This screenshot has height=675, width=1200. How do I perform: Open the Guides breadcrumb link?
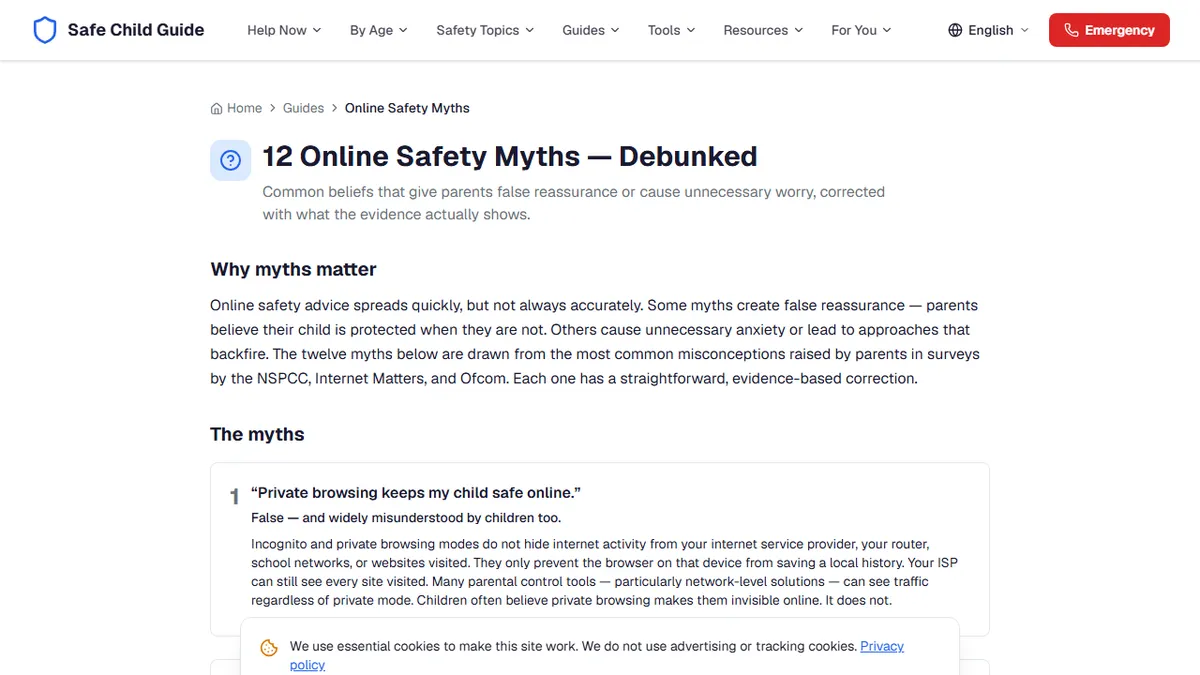[x=303, y=108]
